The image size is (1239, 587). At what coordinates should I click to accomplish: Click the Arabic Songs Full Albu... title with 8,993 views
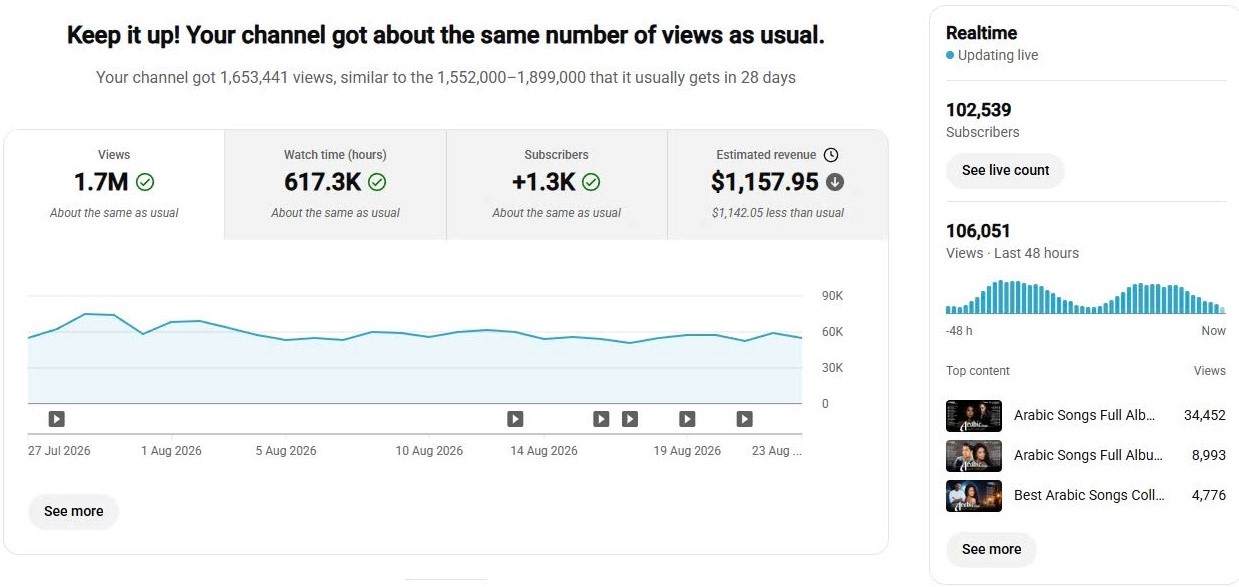tap(1088, 455)
